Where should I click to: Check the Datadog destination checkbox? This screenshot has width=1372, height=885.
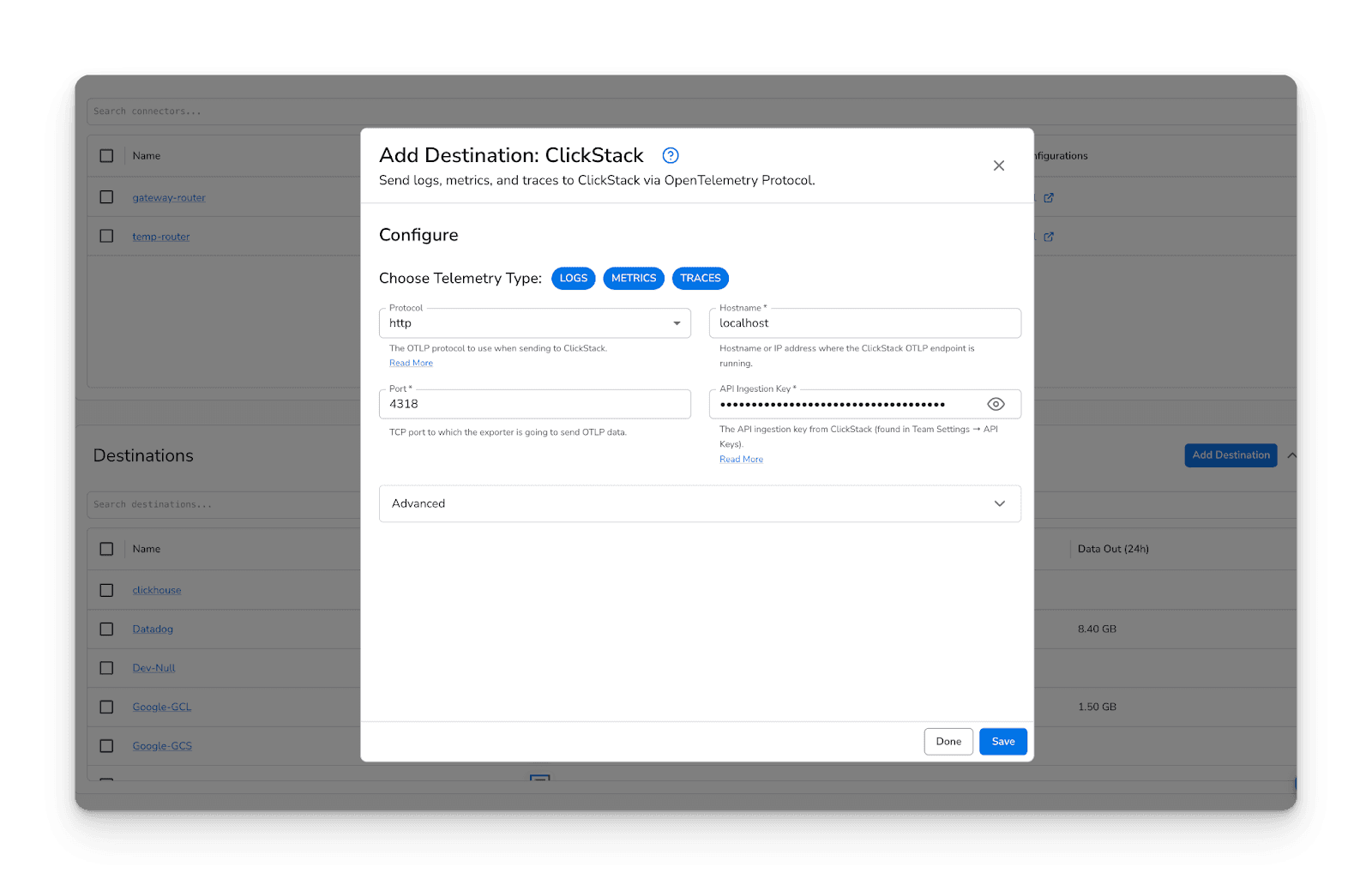[x=106, y=629]
